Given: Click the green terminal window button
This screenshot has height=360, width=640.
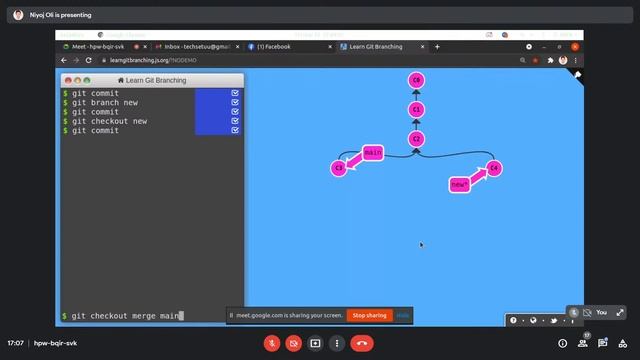Looking at the screenshot, I should [x=87, y=80].
